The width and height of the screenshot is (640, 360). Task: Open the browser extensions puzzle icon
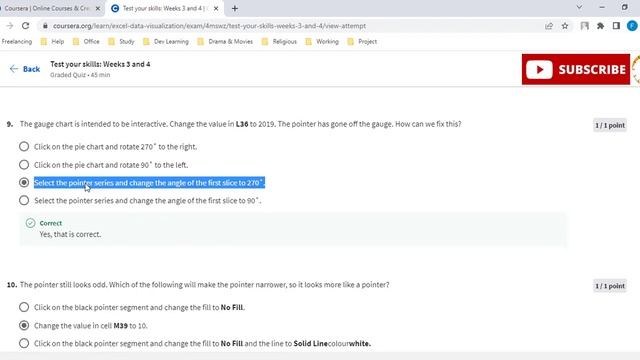[x=600, y=26]
